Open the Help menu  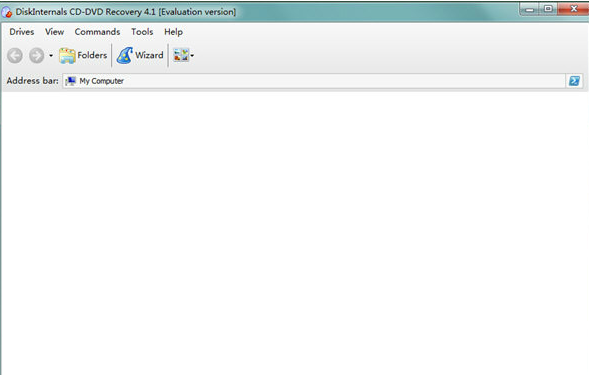click(173, 32)
